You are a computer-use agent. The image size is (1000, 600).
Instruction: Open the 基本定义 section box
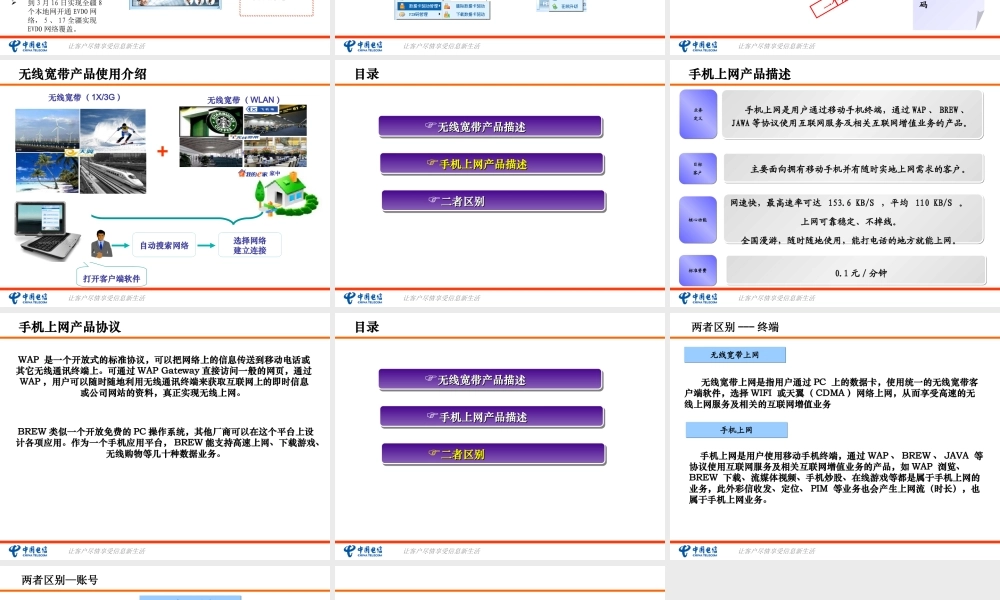click(x=697, y=113)
